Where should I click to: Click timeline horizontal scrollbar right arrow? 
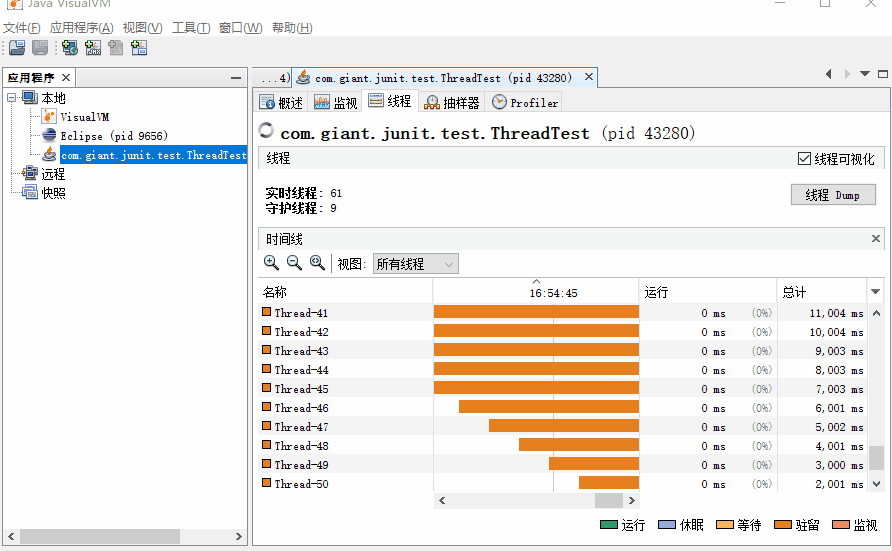pyautogui.click(x=631, y=500)
